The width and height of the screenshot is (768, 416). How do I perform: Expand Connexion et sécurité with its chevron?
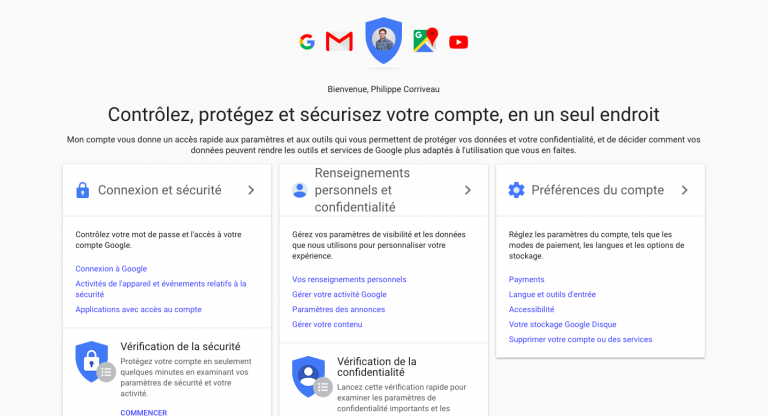[251, 190]
